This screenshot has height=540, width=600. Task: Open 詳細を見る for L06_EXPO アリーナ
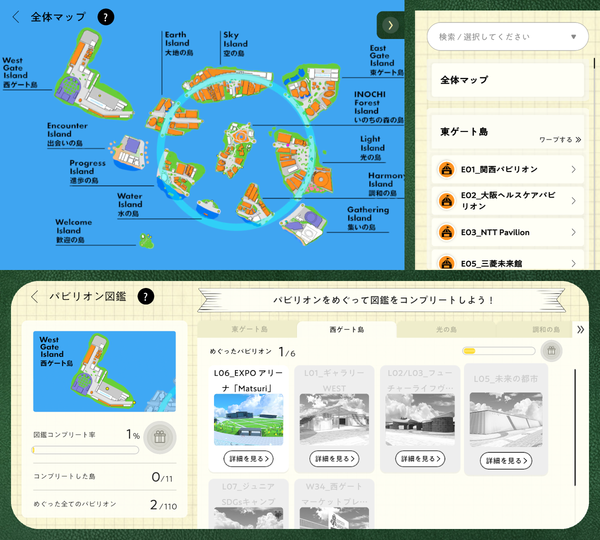249,458
